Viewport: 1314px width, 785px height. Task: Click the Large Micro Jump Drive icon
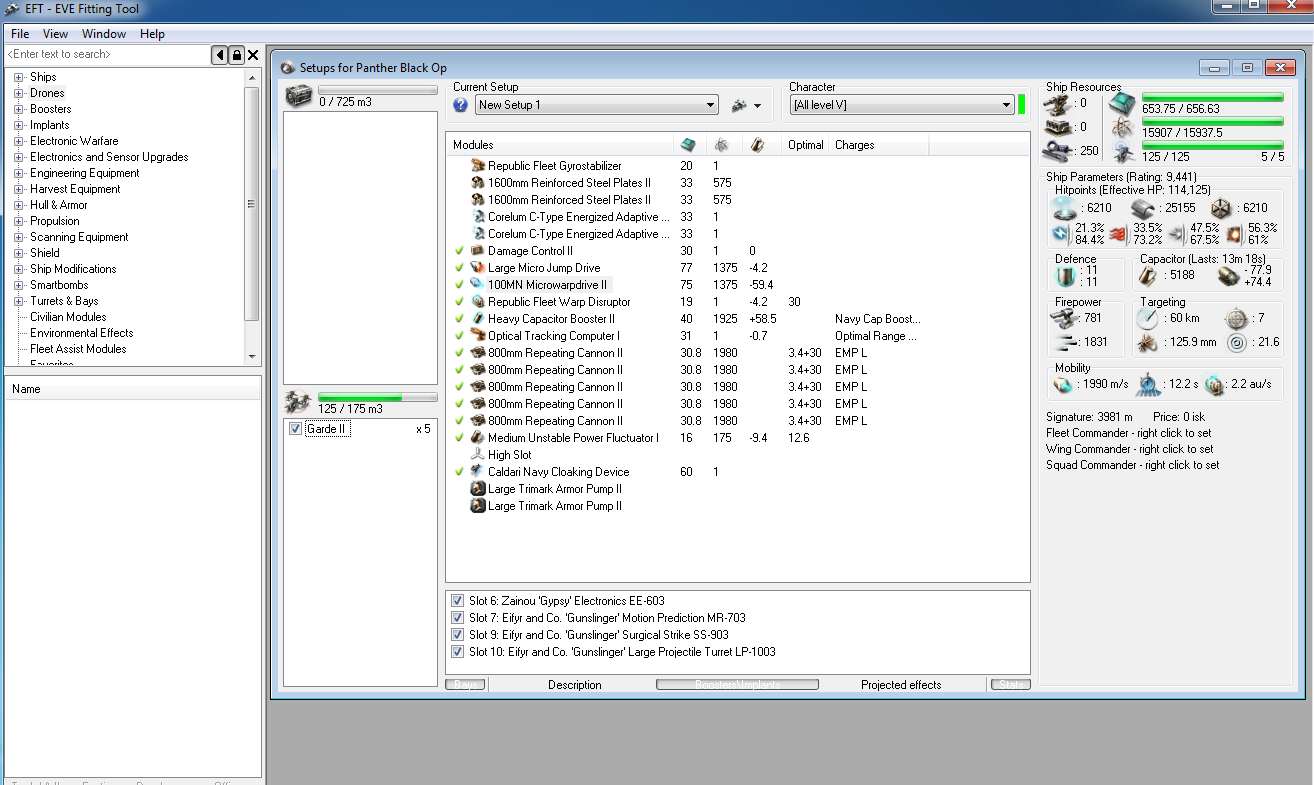pos(478,268)
